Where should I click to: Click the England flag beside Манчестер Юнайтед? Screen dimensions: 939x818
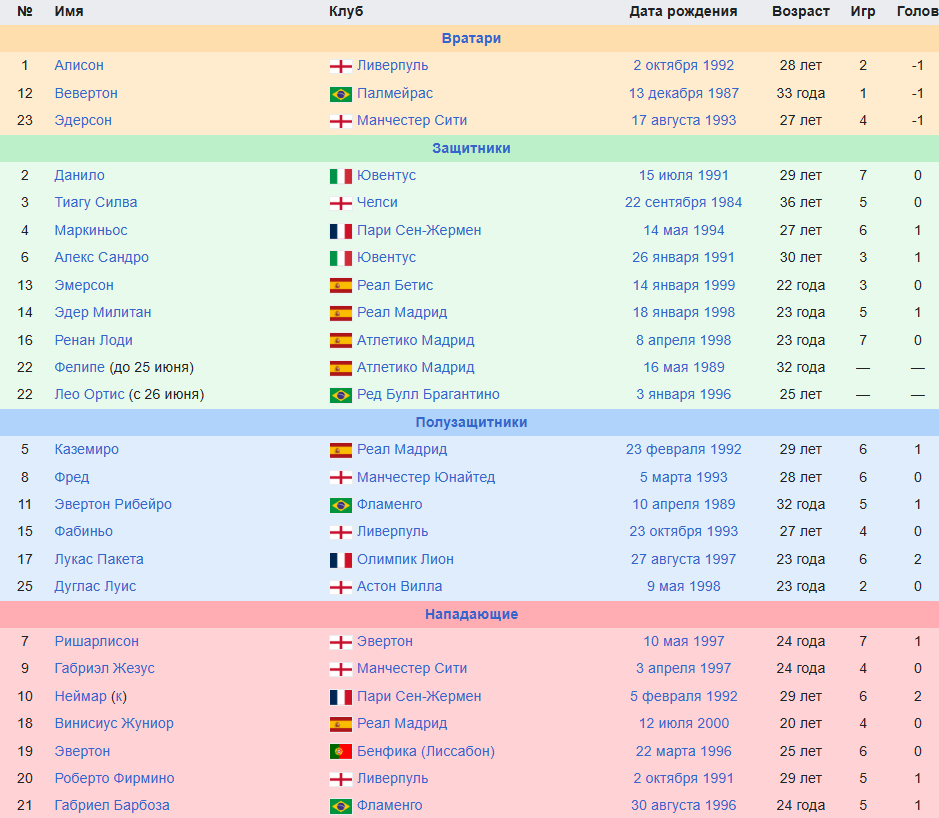(341, 478)
